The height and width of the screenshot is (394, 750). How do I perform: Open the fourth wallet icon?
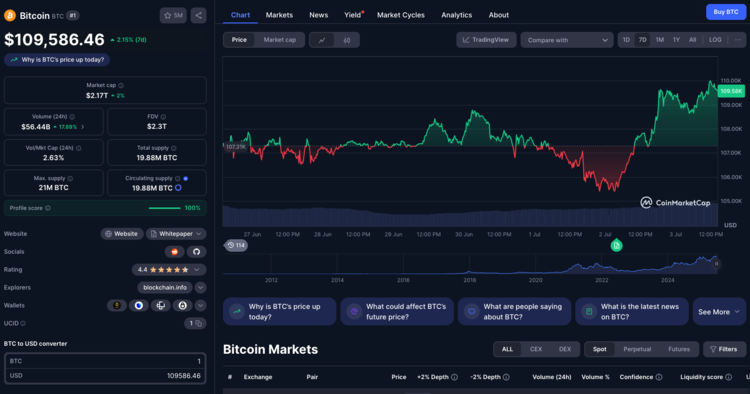(183, 306)
